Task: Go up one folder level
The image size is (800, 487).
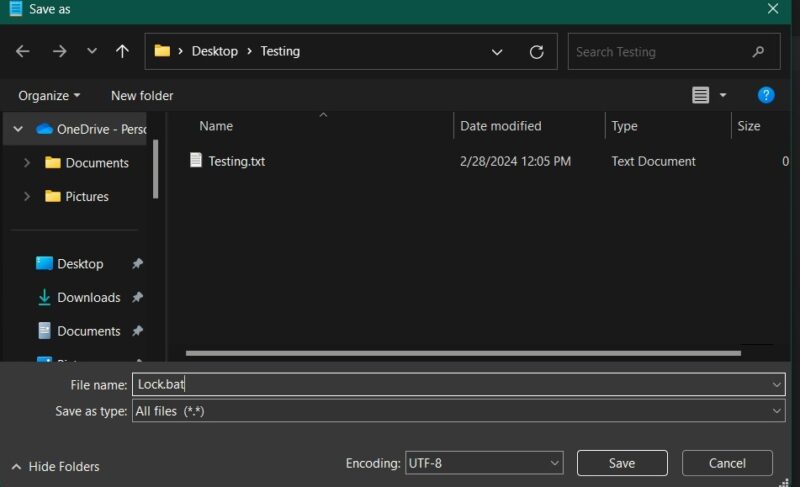Action: click(122, 51)
